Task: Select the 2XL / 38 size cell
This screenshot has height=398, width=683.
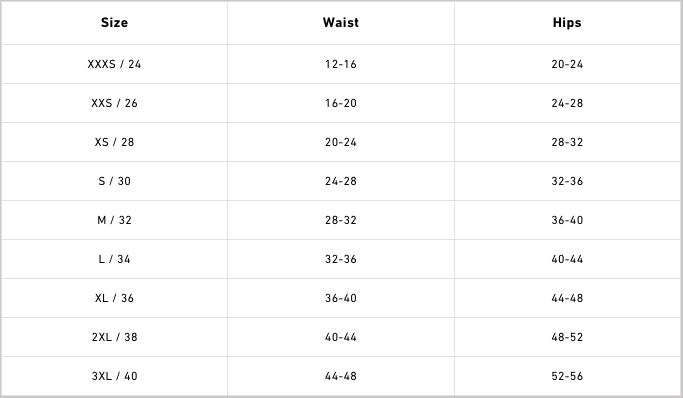Action: coord(114,337)
